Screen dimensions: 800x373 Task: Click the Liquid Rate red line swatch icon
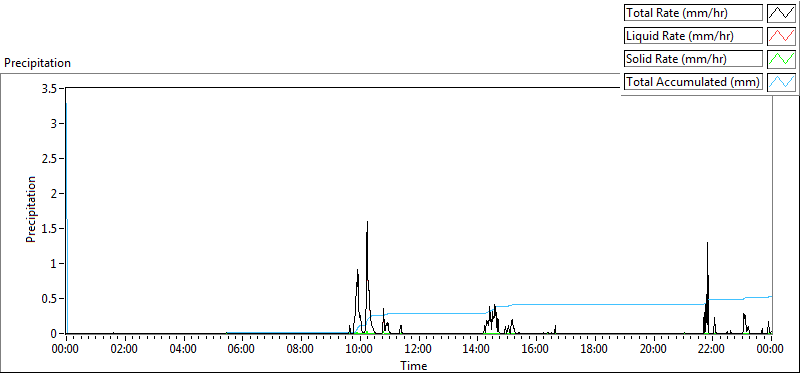click(782, 36)
